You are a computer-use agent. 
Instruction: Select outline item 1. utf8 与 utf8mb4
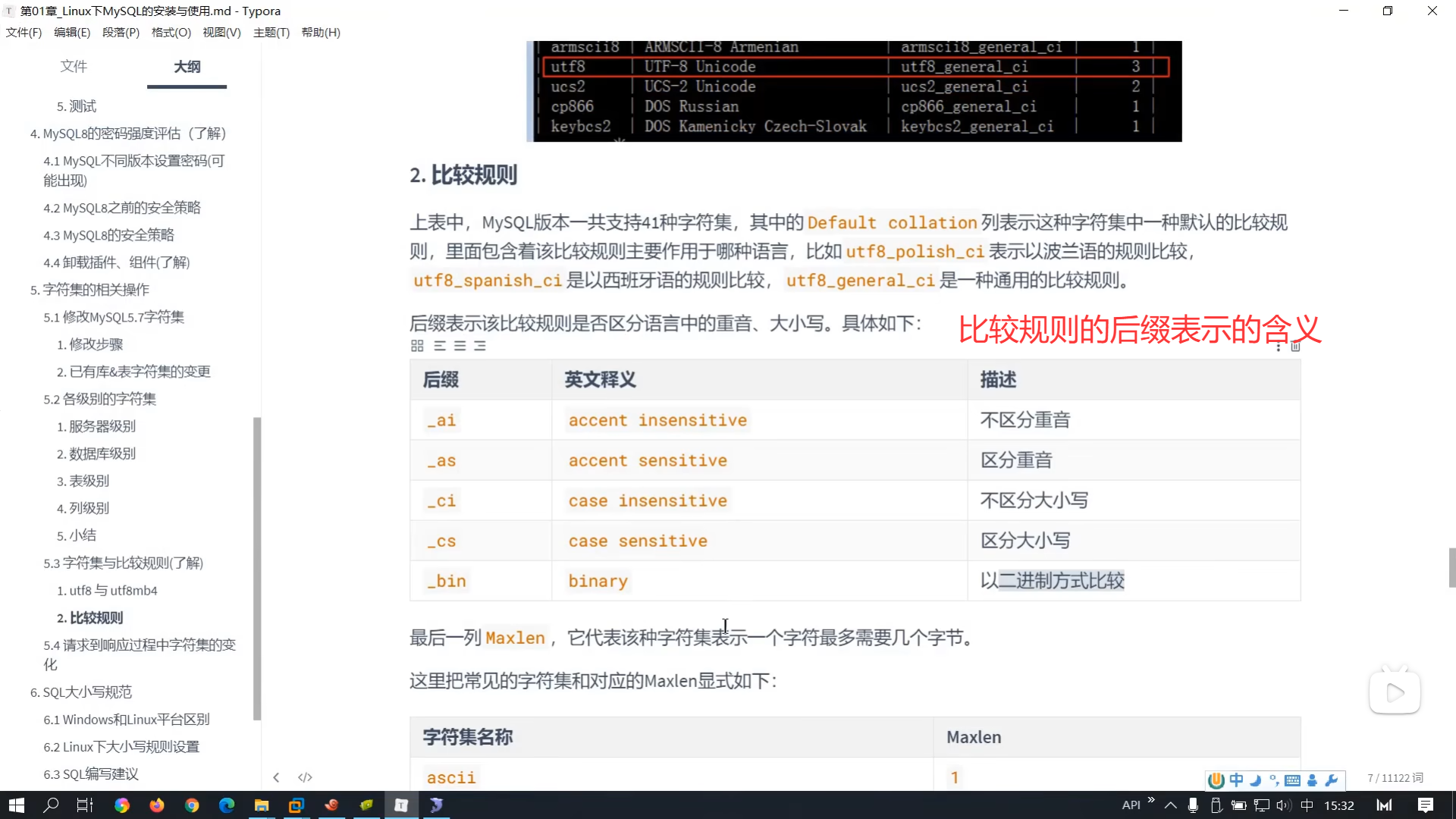tap(107, 591)
